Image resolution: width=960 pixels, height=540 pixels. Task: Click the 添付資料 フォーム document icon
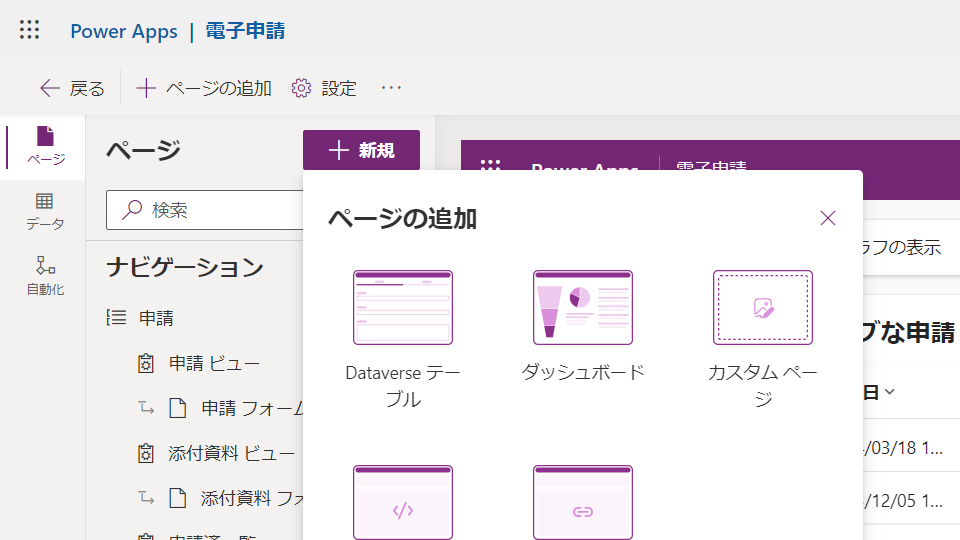(x=178, y=498)
